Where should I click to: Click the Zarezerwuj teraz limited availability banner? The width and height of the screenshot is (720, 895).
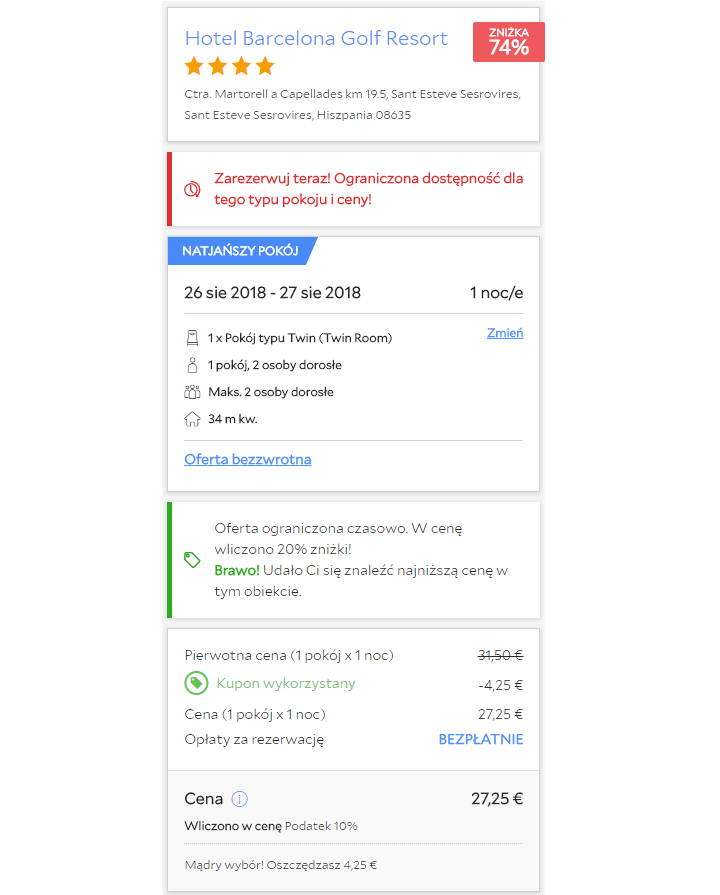click(353, 189)
